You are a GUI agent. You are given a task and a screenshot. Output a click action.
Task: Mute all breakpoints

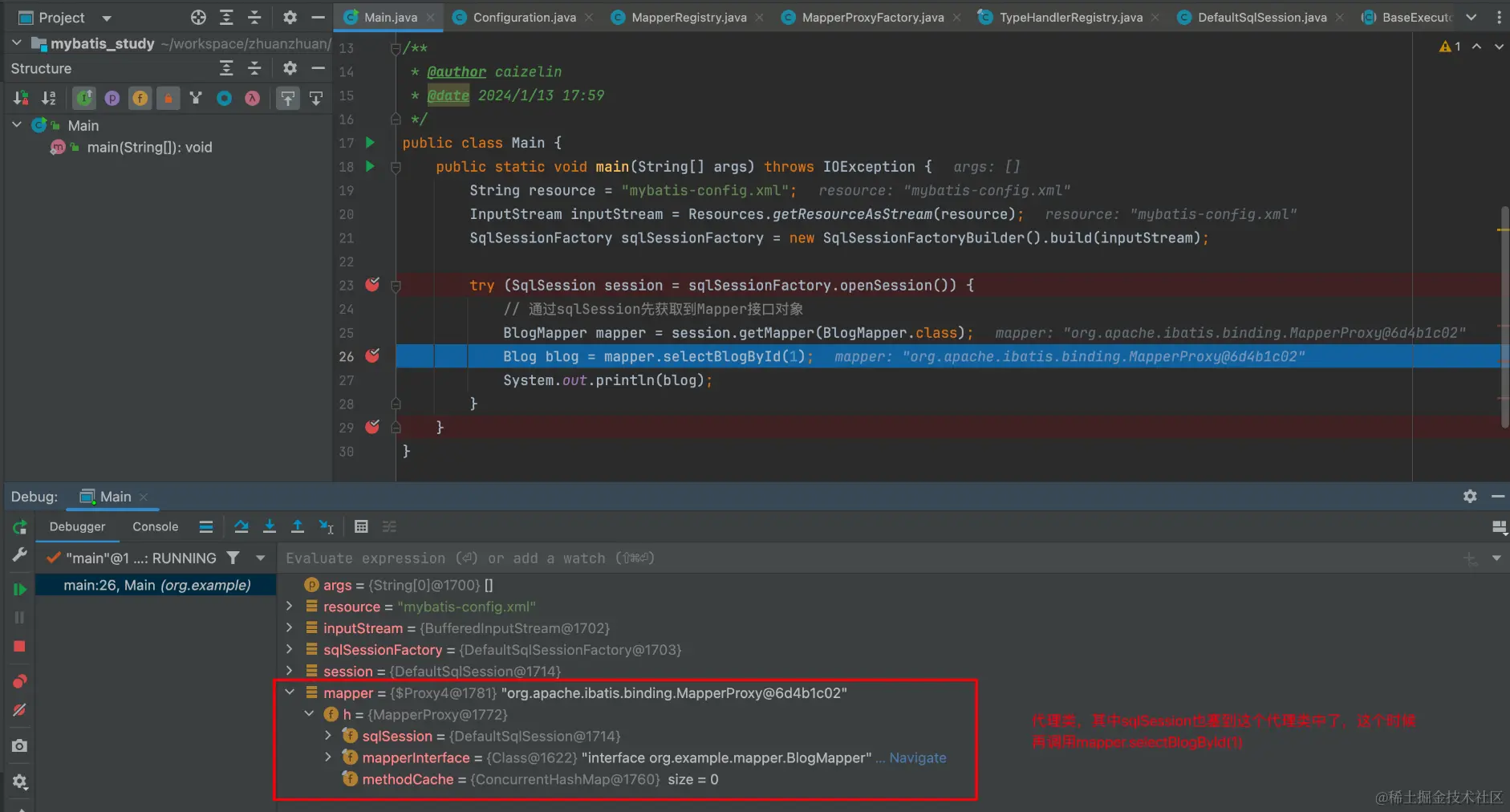(x=20, y=710)
